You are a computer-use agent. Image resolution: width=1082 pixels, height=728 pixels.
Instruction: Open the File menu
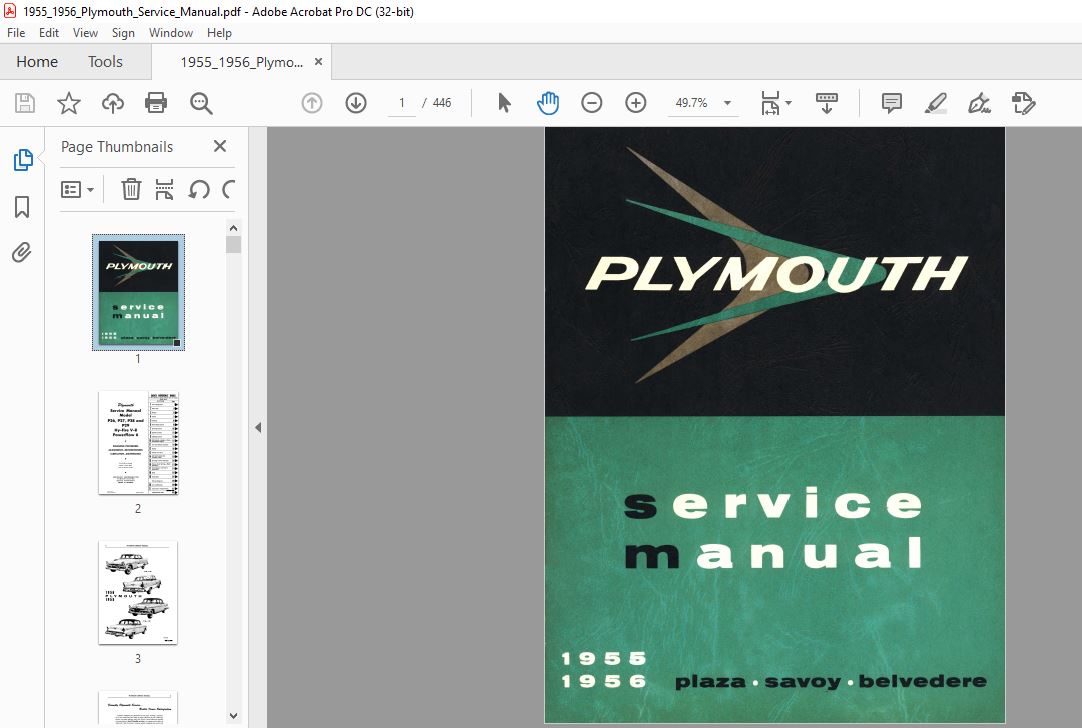tap(16, 32)
